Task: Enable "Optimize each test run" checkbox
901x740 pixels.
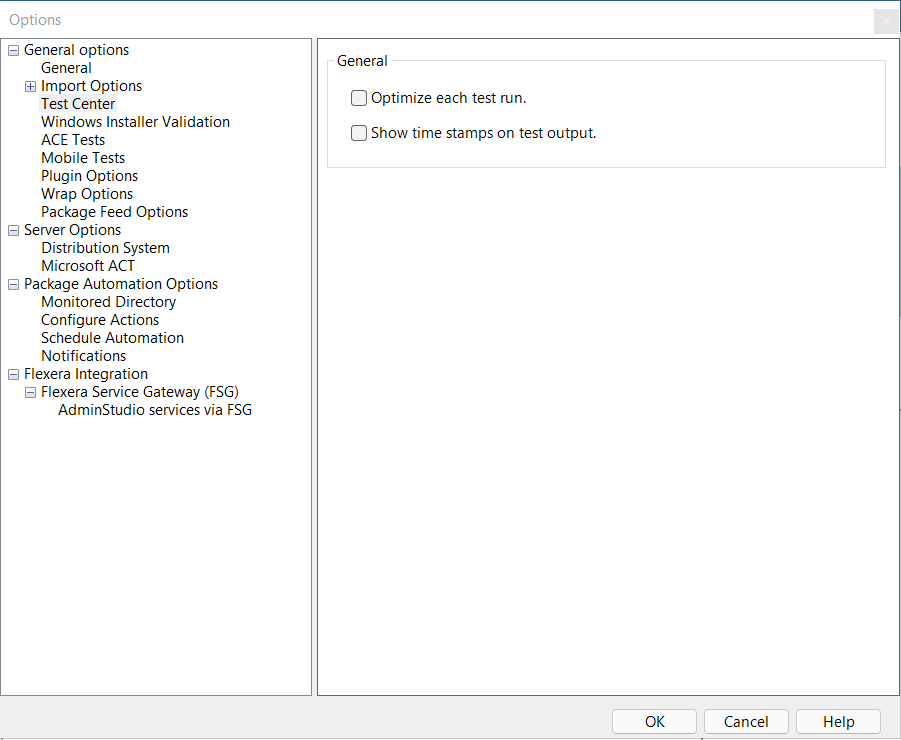Action: [x=358, y=98]
